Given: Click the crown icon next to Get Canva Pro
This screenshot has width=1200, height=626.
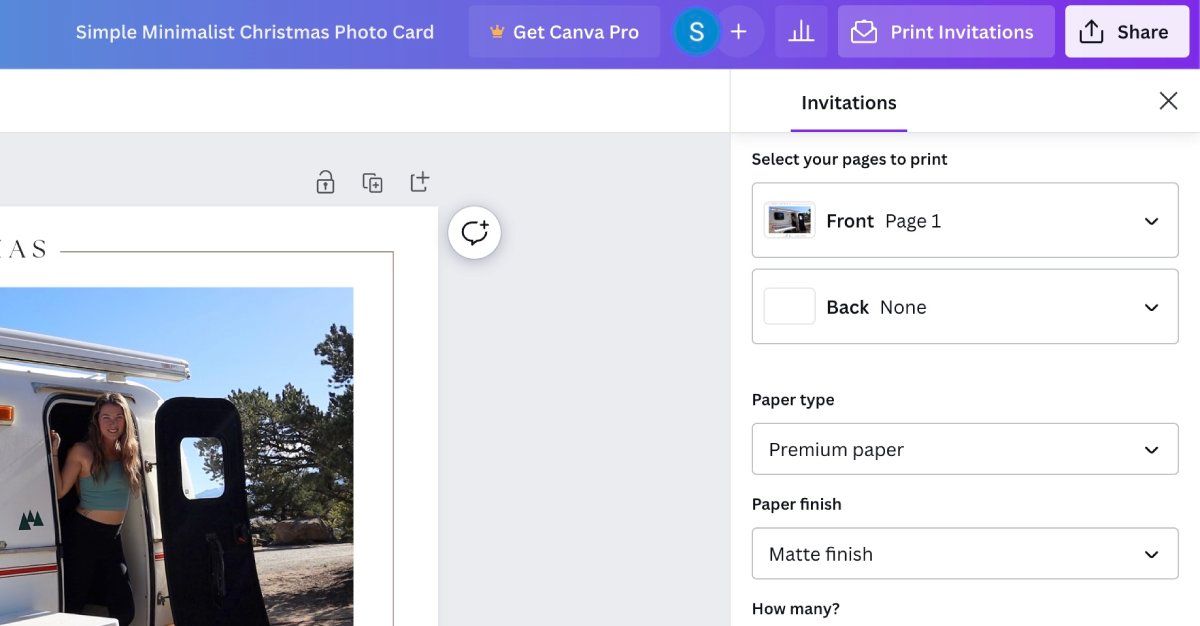Looking at the screenshot, I should click(x=497, y=31).
